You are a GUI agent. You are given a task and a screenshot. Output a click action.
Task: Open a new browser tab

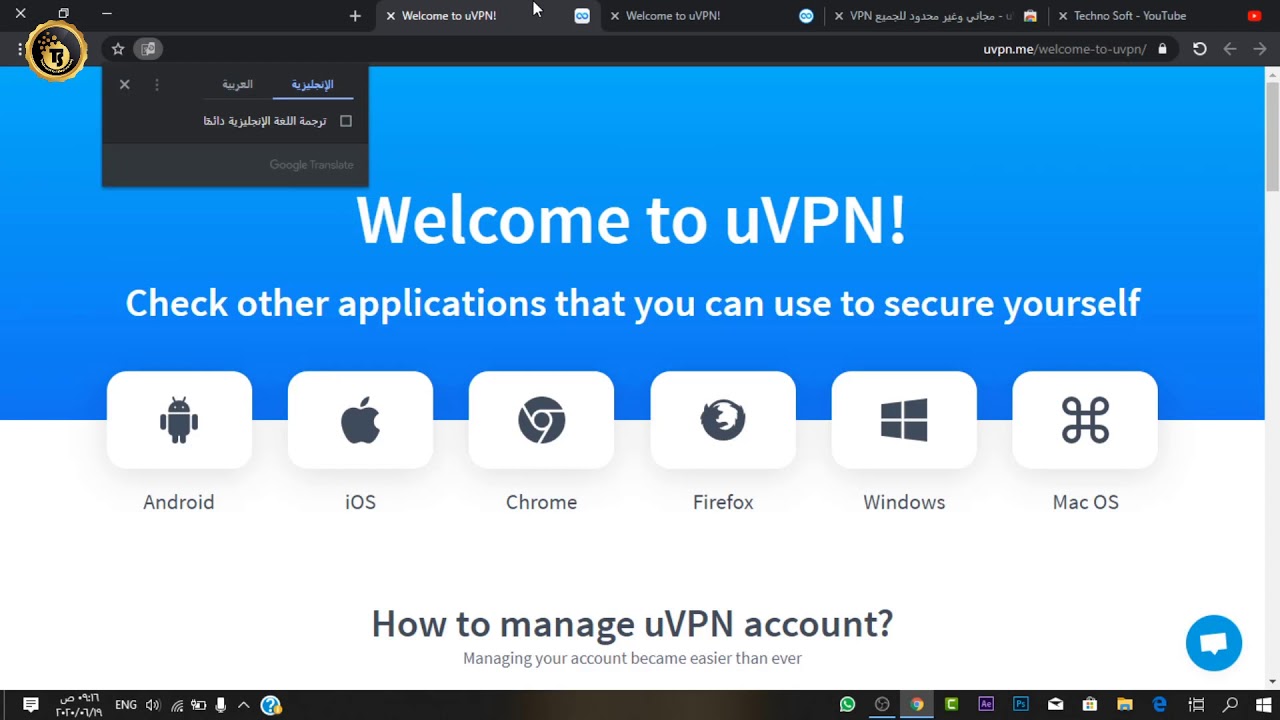(x=355, y=16)
